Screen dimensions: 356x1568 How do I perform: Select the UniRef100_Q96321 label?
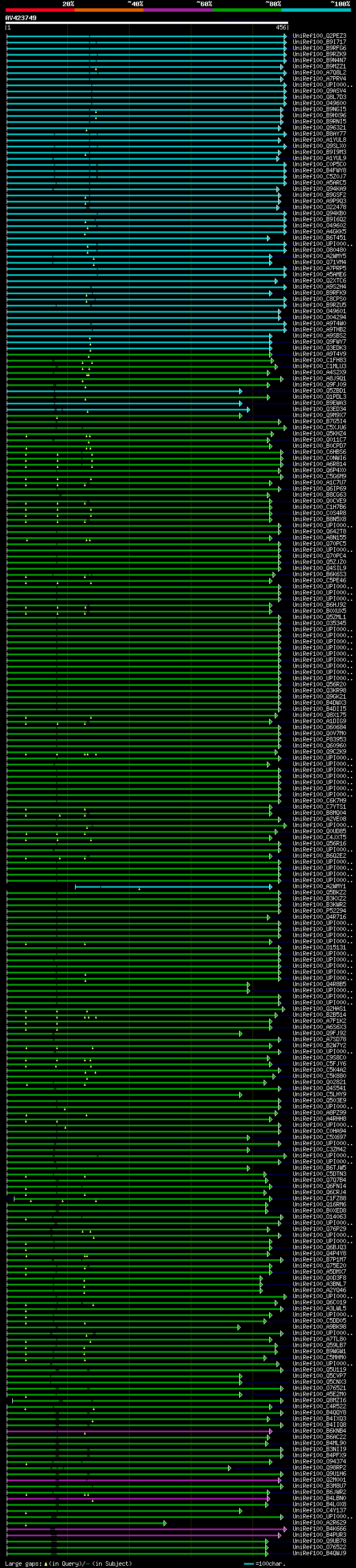pos(319,128)
